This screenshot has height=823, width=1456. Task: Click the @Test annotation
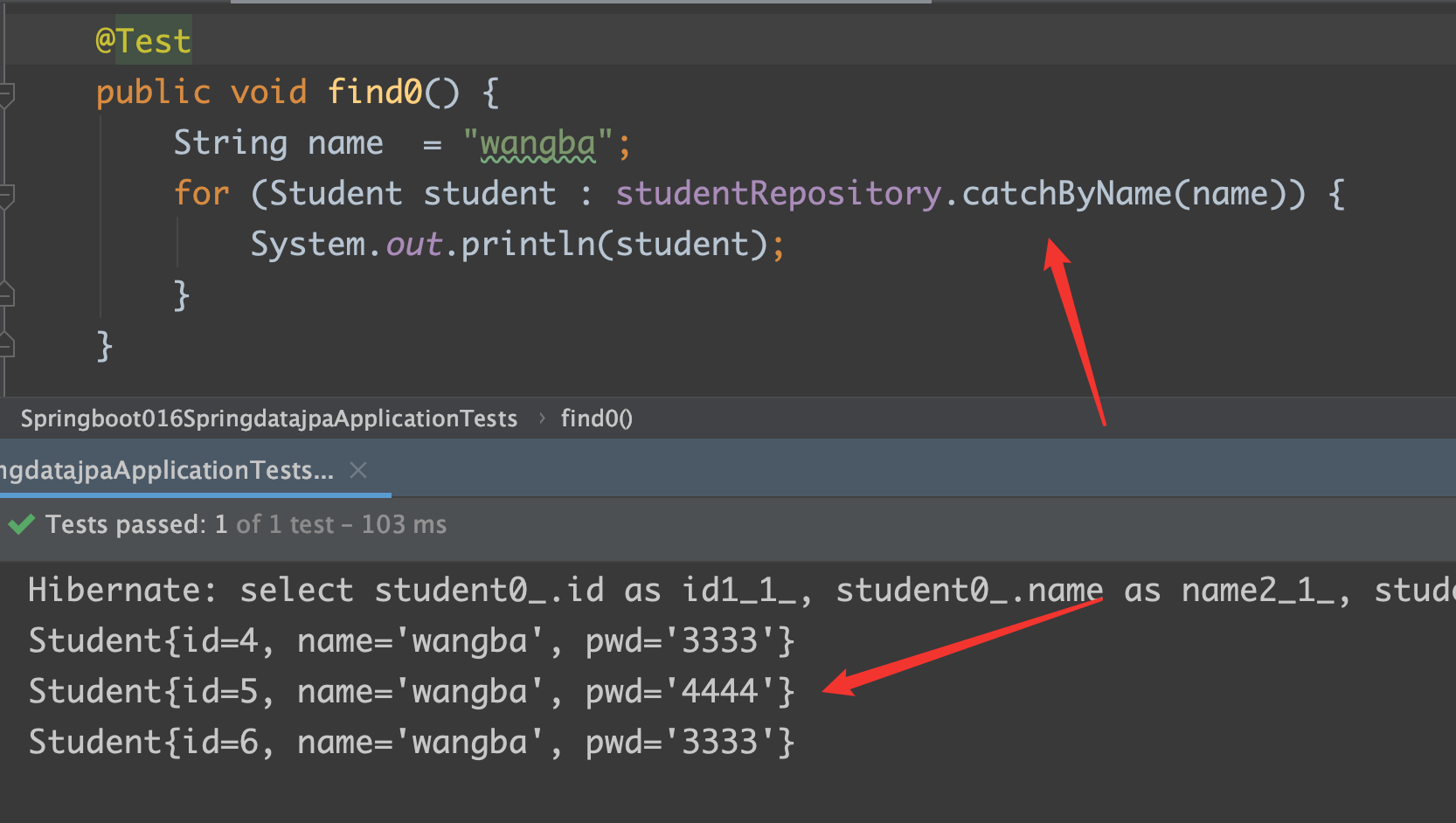(x=143, y=41)
